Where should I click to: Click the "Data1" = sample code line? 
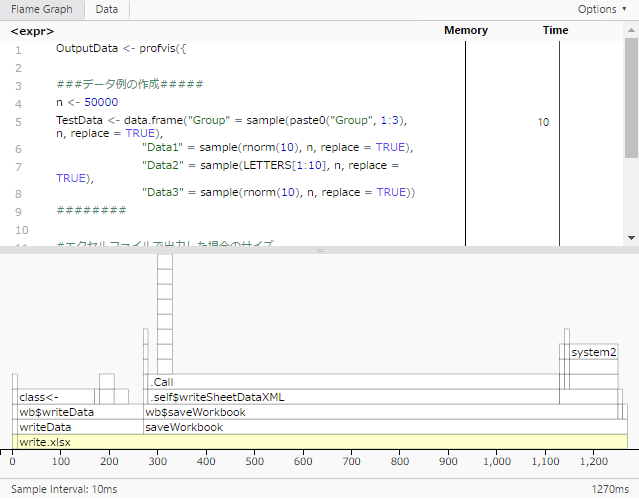point(278,147)
